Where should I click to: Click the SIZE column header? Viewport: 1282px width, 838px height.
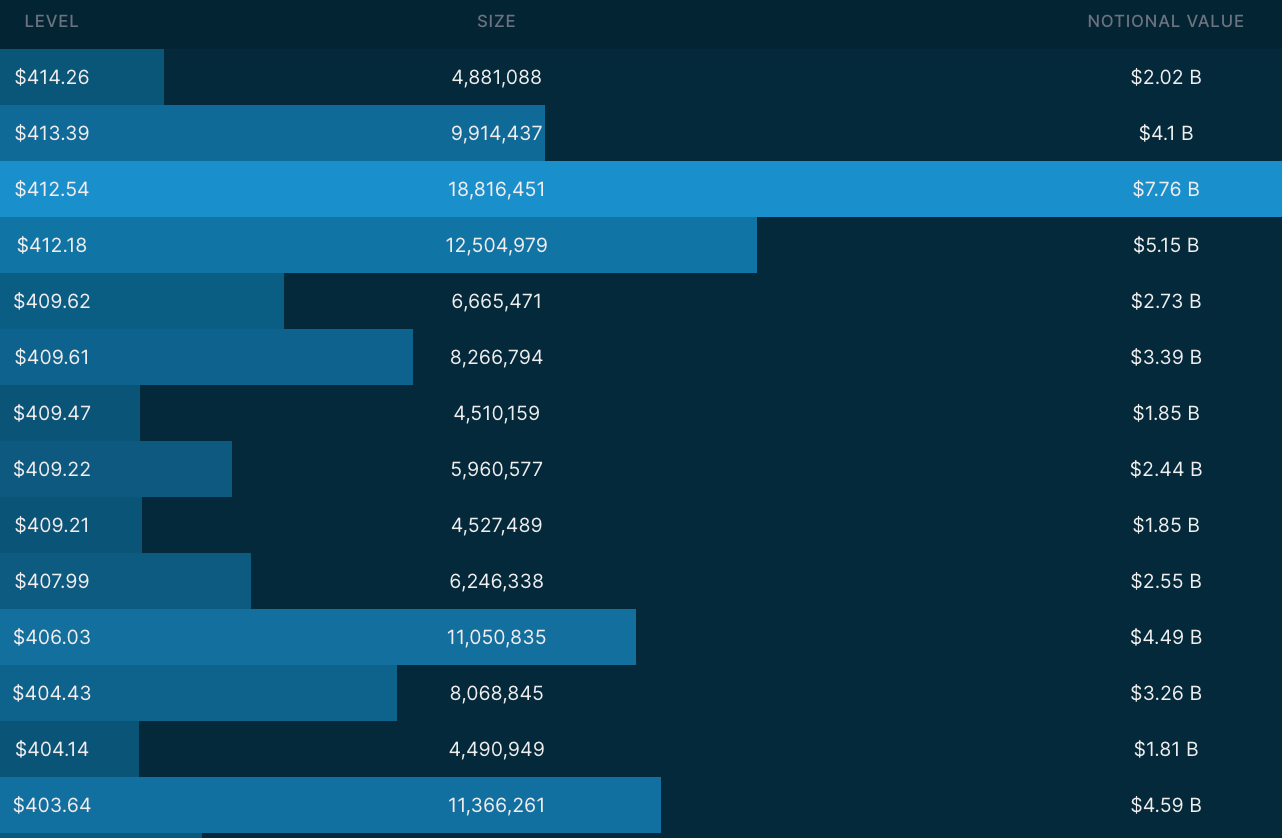pos(496,21)
